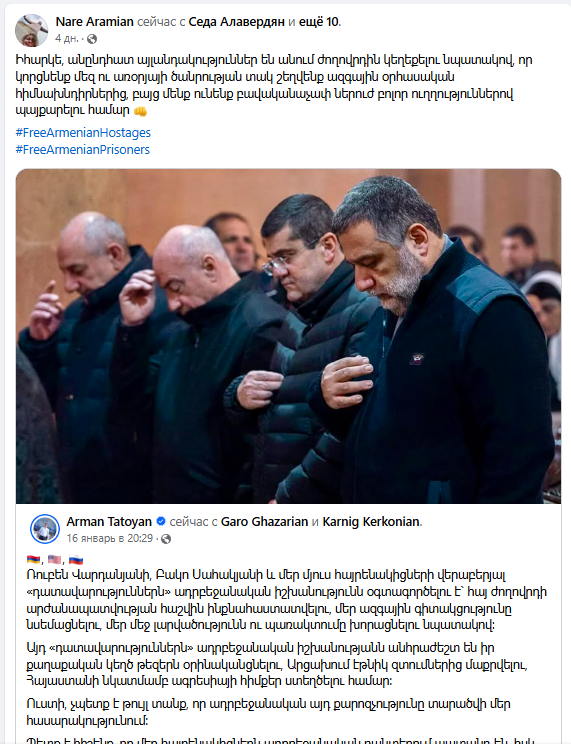Click the Russian flag emoji in shared post
The height and width of the screenshot is (744, 571).
coord(76,560)
